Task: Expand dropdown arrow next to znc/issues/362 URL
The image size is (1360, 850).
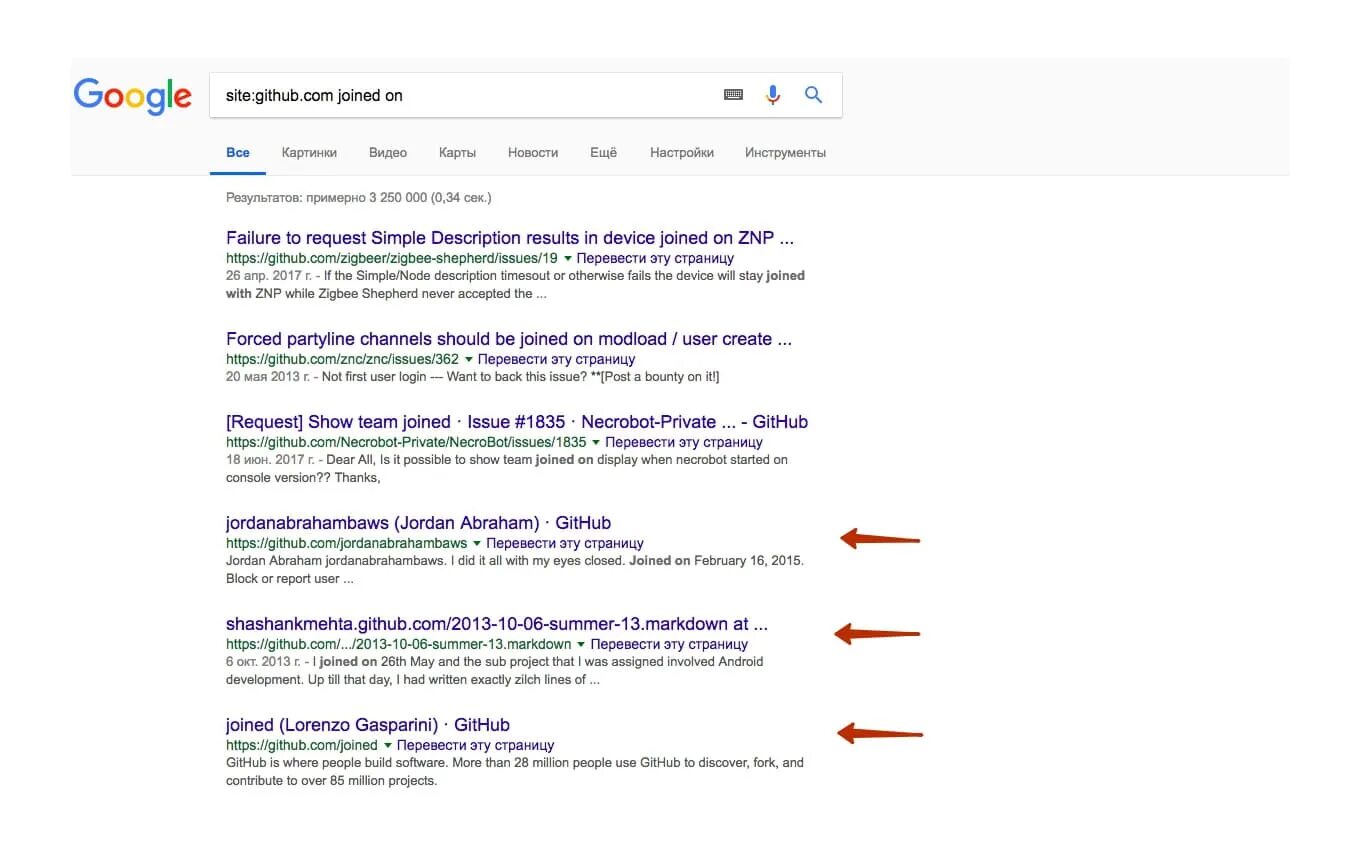Action: 469,359
